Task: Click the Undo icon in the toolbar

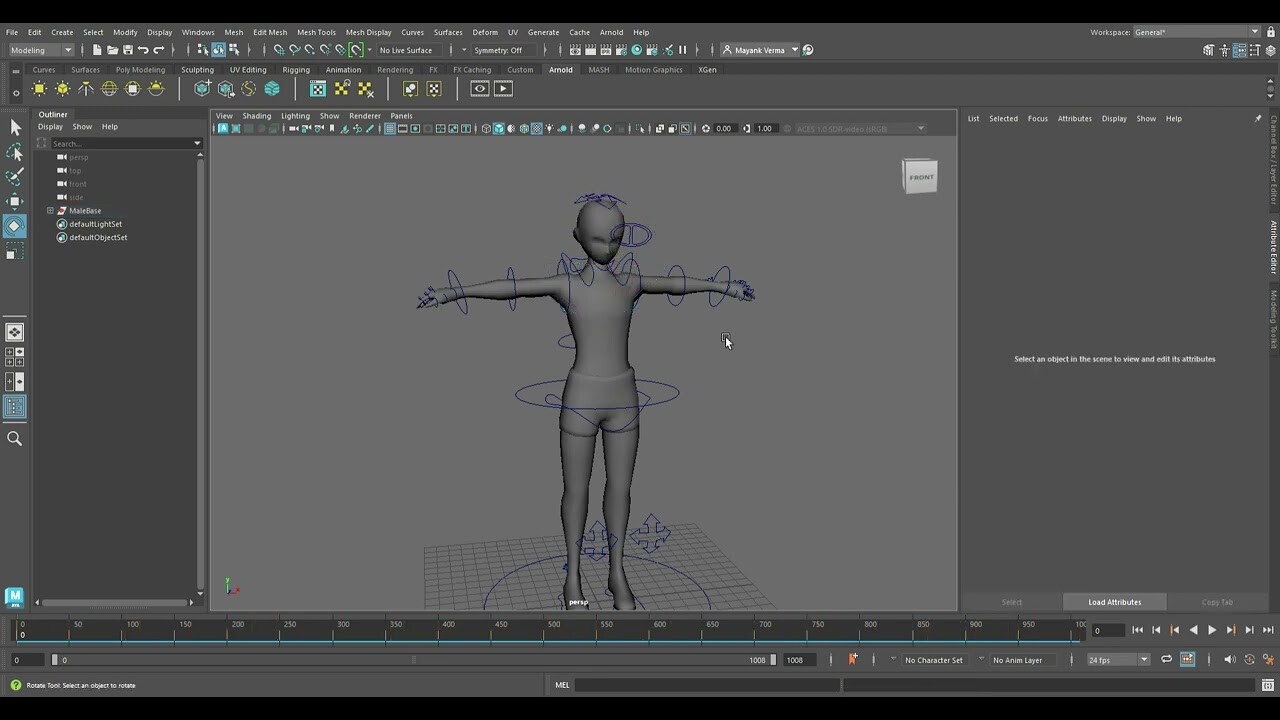Action: (143, 50)
